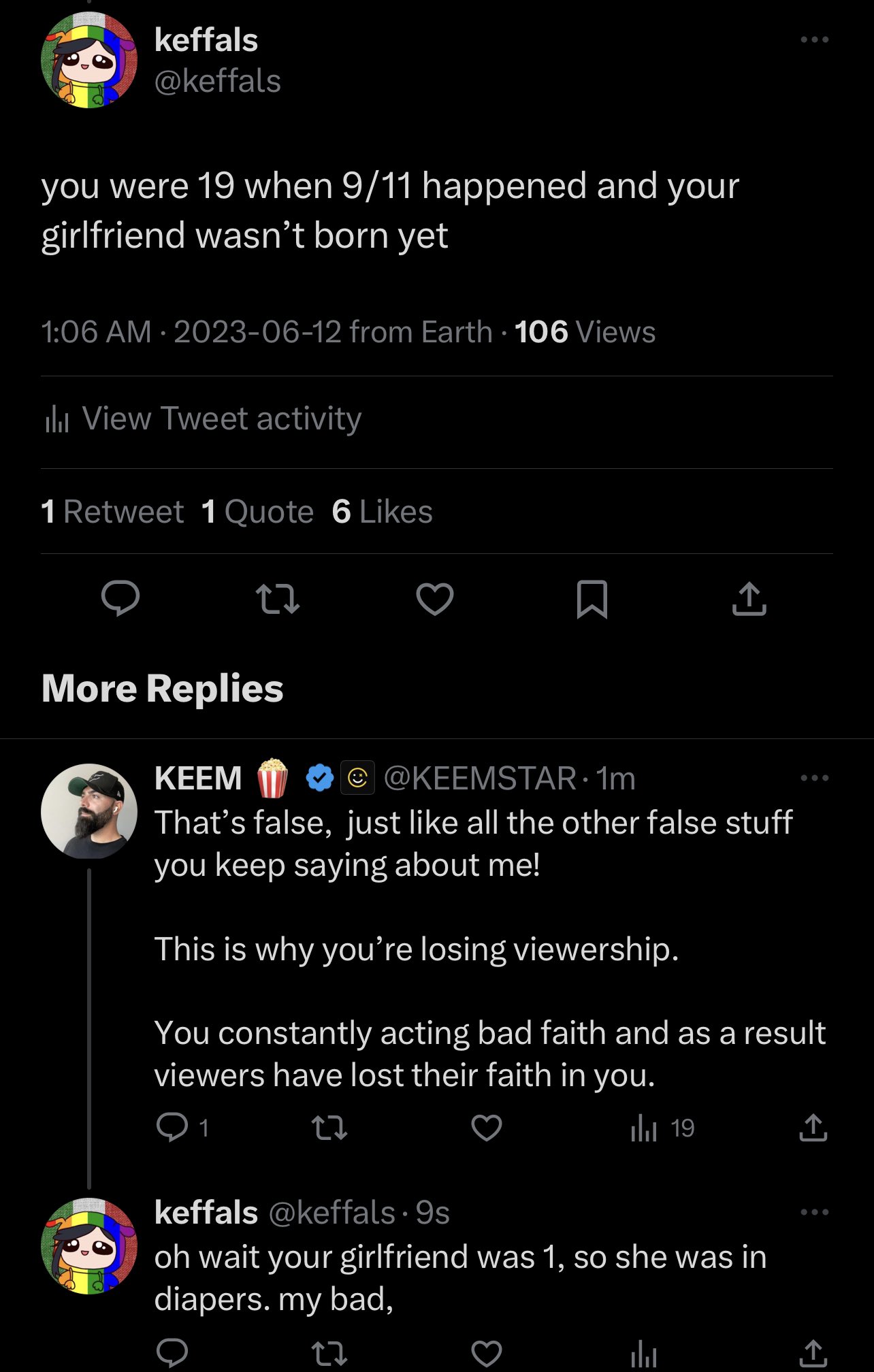Click the blue verified badge next to KEEM
This screenshot has height=1372, width=874.
click(x=319, y=778)
